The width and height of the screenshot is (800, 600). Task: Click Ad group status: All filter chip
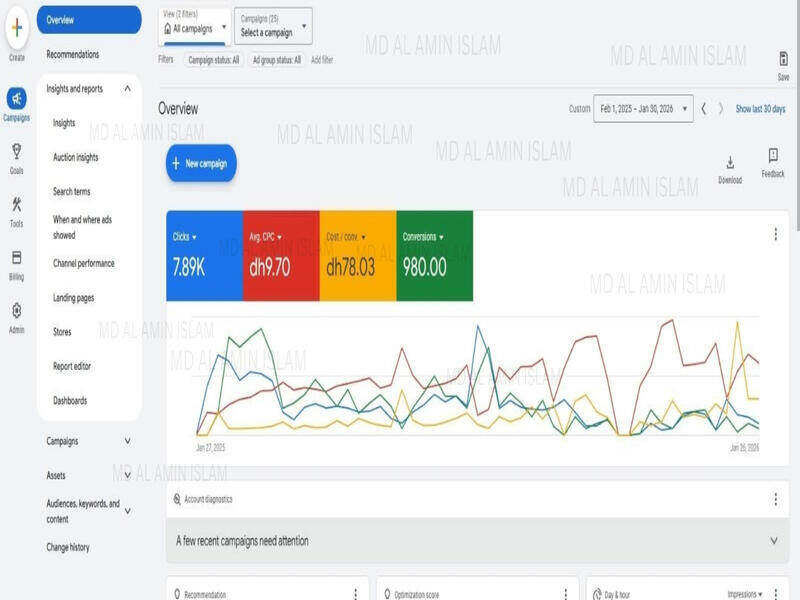tap(277, 60)
